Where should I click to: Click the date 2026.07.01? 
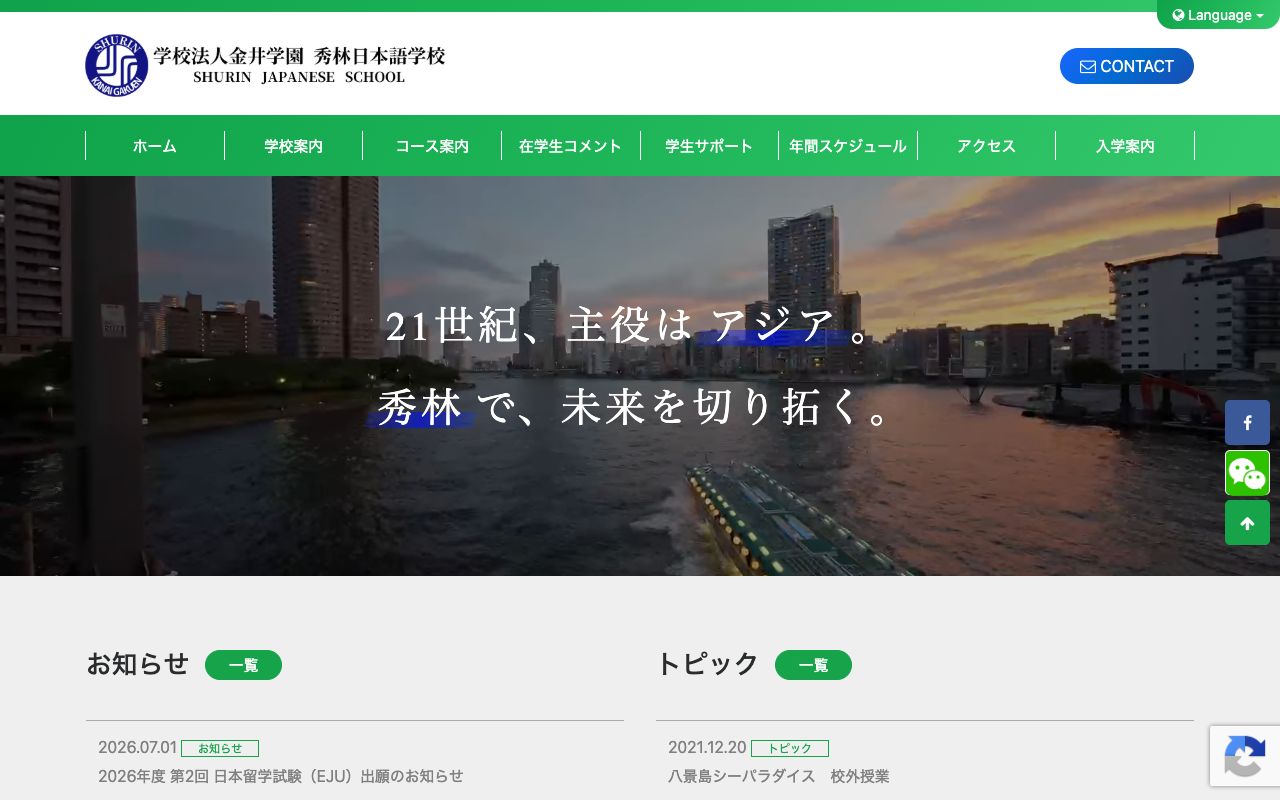[x=137, y=748]
